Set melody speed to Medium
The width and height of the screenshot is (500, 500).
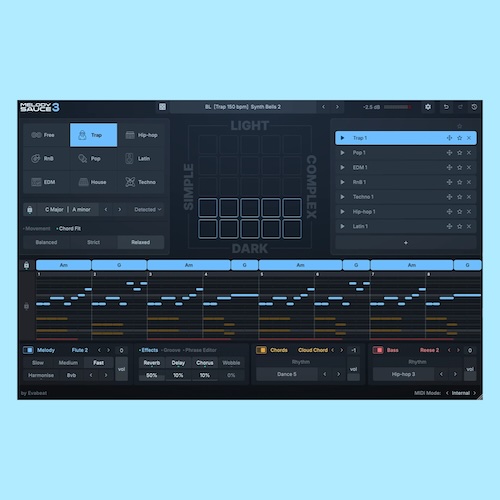(x=68, y=363)
